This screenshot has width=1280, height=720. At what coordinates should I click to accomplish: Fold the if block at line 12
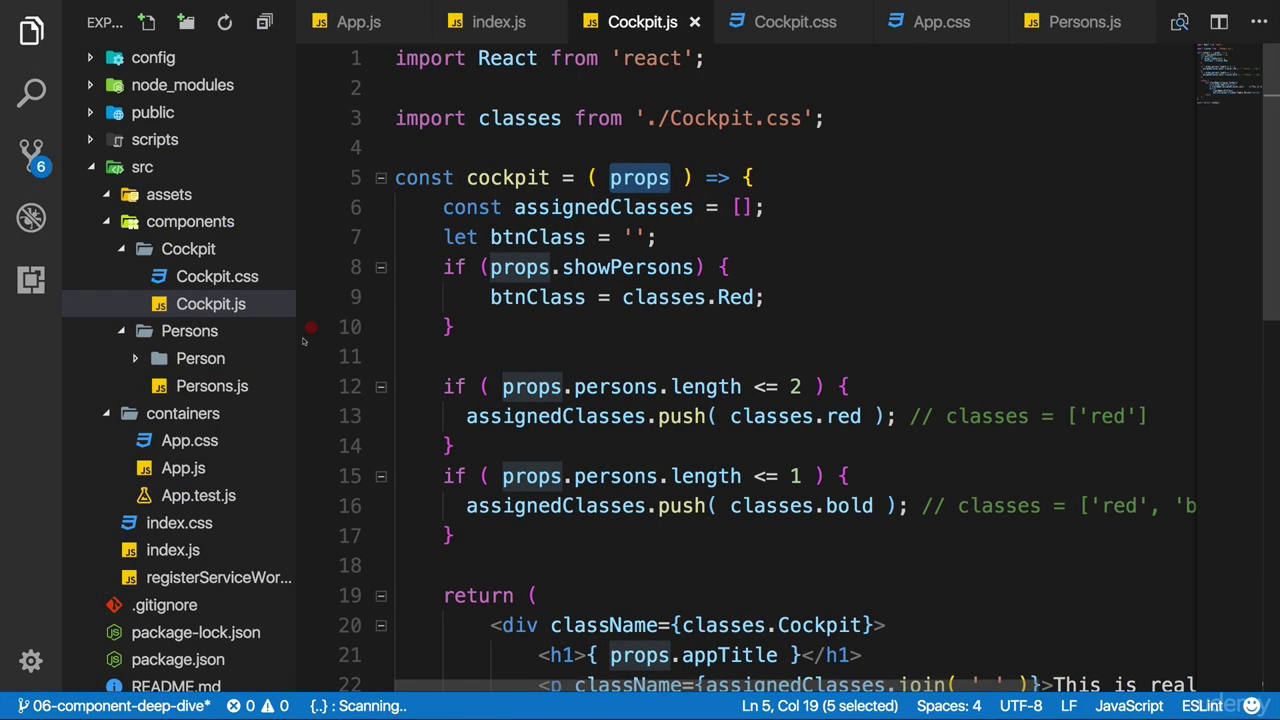[x=381, y=387]
